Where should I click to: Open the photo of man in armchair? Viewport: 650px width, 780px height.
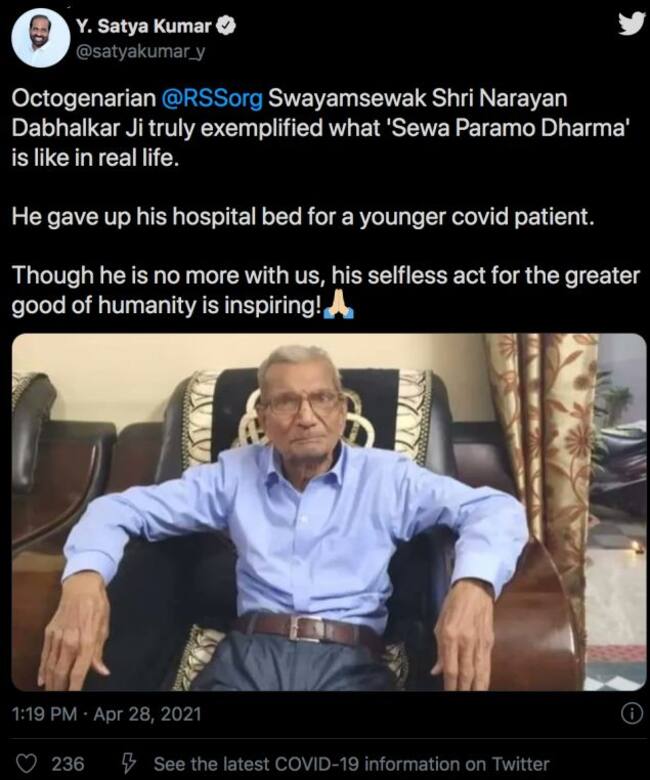click(x=329, y=512)
